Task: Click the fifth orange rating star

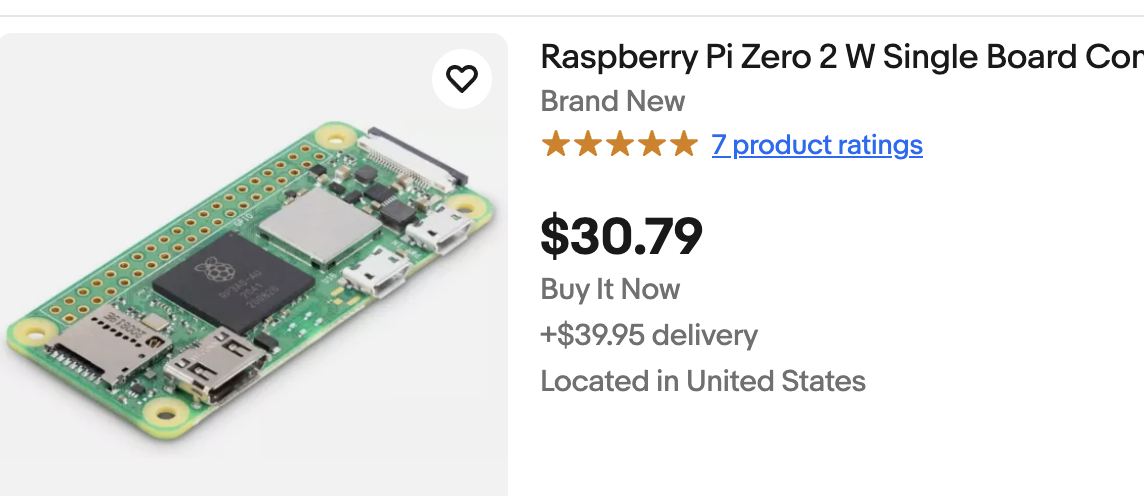Action: tap(683, 145)
